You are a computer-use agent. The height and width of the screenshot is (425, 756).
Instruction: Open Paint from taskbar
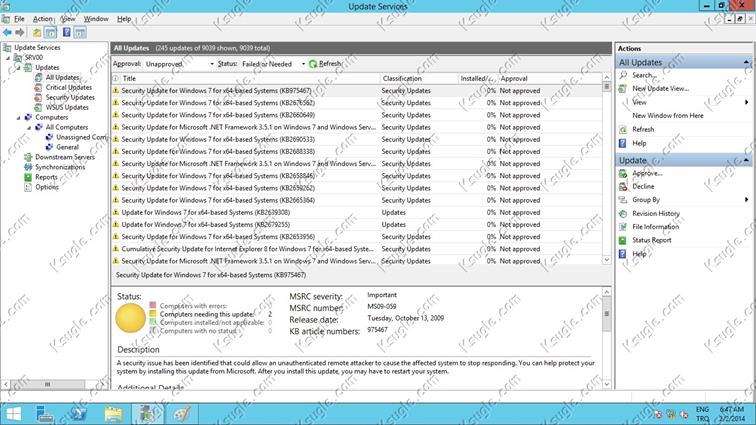coord(182,414)
